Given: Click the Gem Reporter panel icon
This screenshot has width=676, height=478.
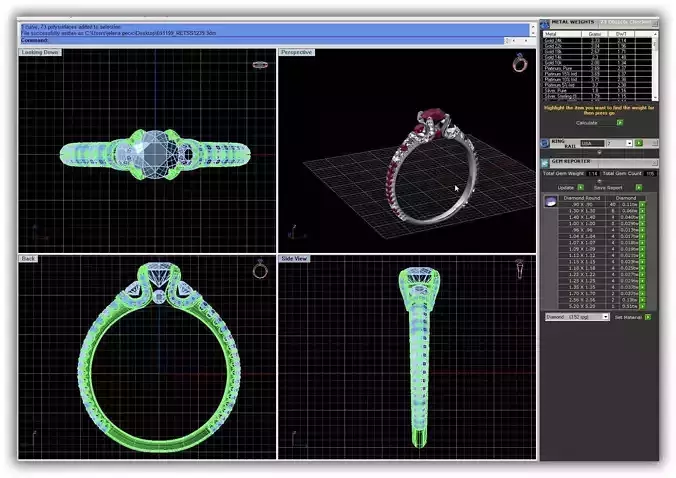Looking at the screenshot, I should 545,163.
